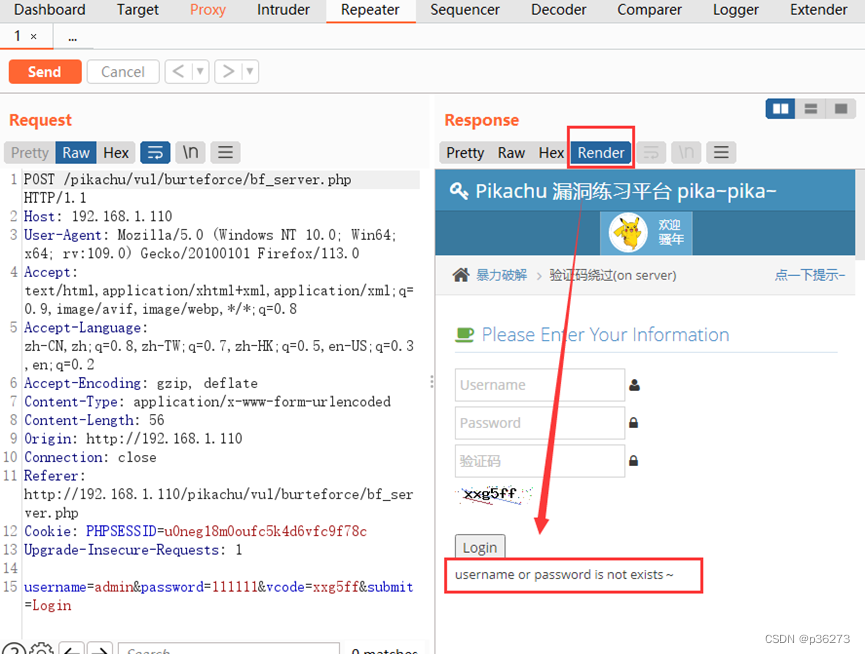Open the search settings gear icon
Image resolution: width=865 pixels, height=654 pixels.
[41, 648]
